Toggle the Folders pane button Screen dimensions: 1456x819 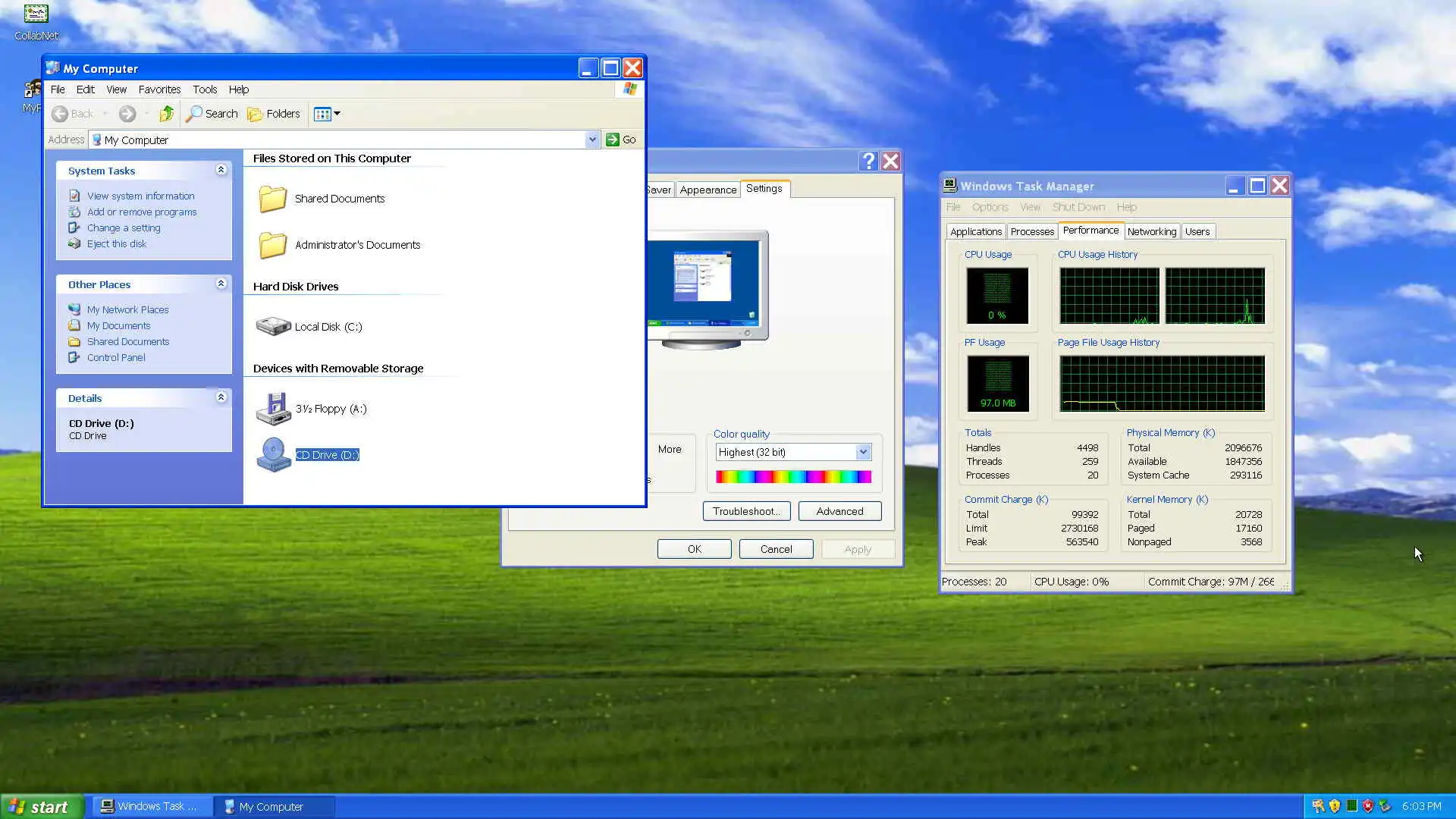tap(274, 114)
